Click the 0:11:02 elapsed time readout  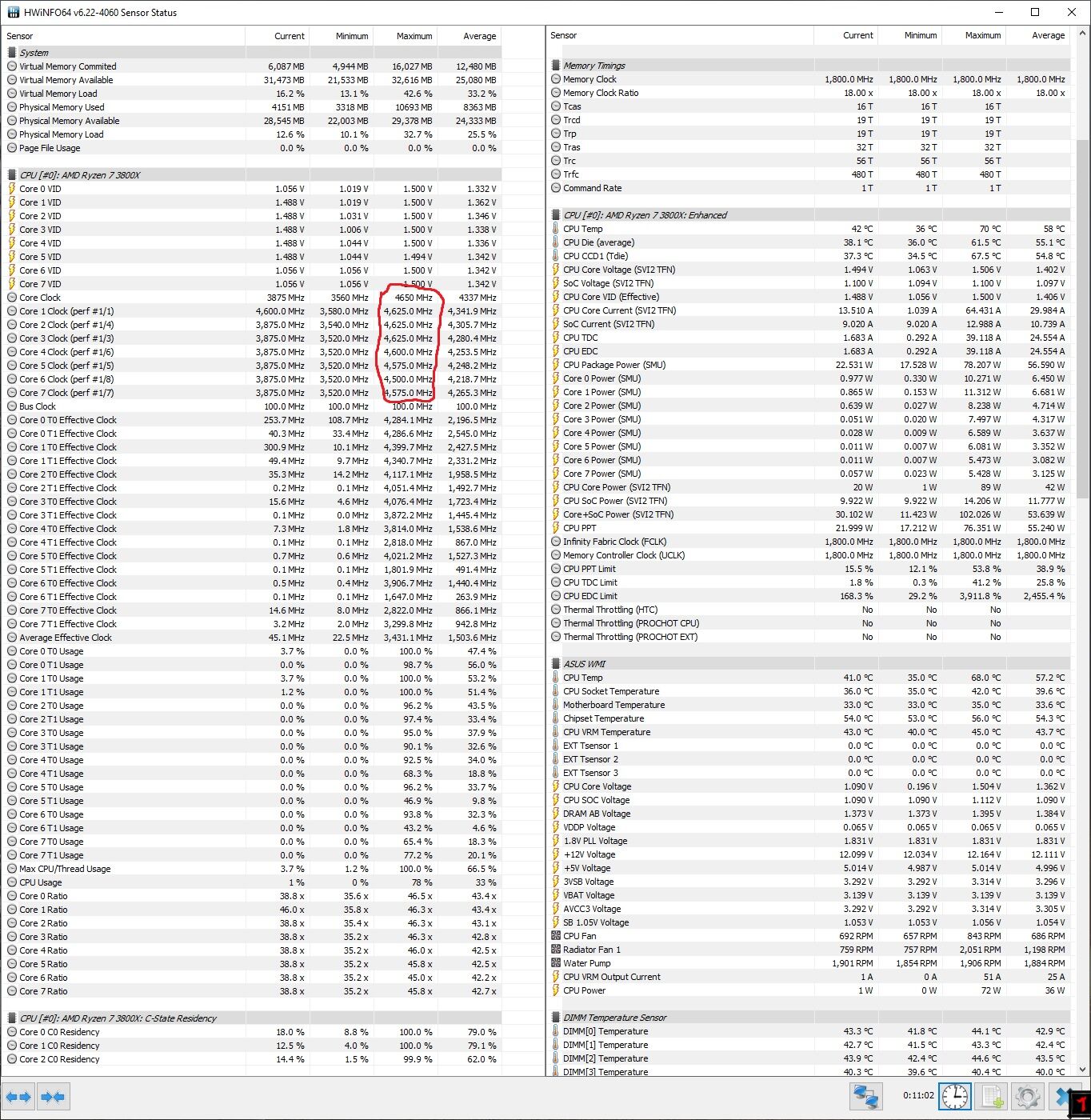(x=918, y=1095)
